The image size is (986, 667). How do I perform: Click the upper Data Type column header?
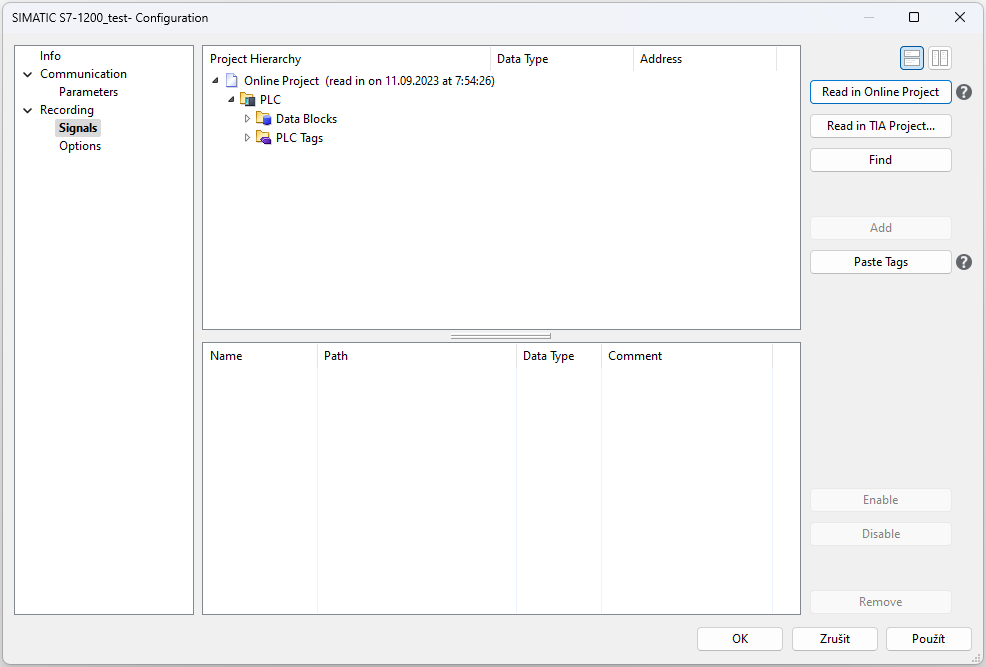562,59
